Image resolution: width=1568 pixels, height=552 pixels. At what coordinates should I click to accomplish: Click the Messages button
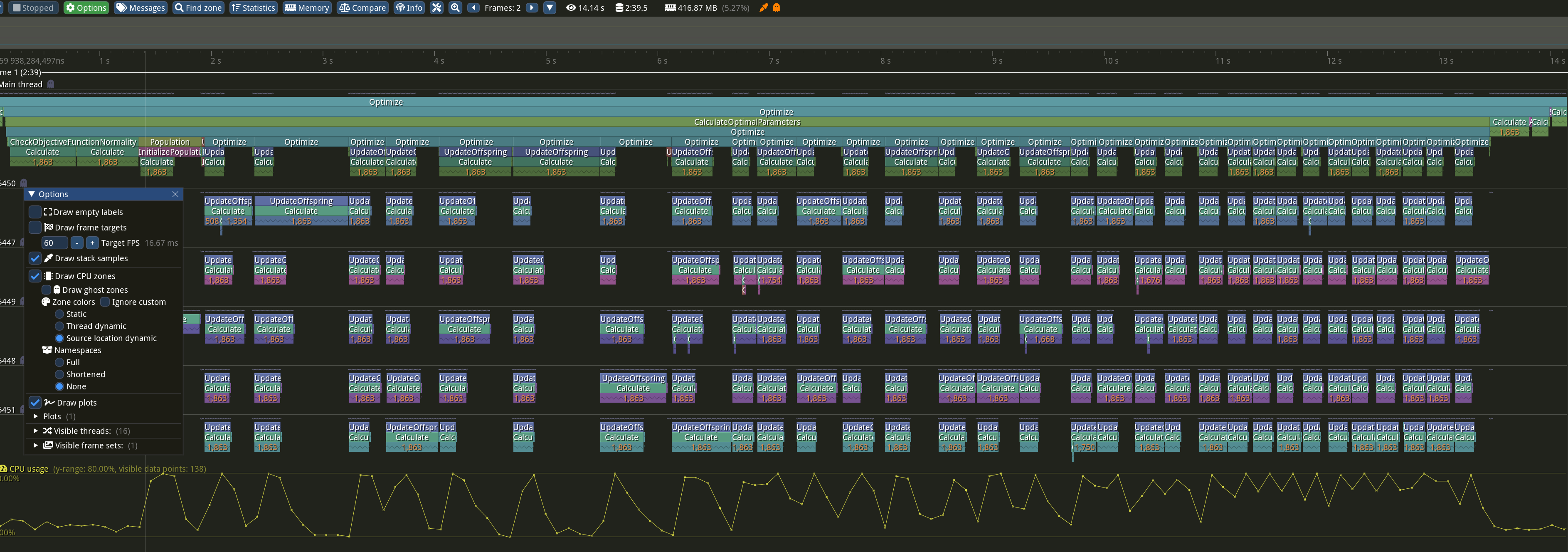pos(141,8)
